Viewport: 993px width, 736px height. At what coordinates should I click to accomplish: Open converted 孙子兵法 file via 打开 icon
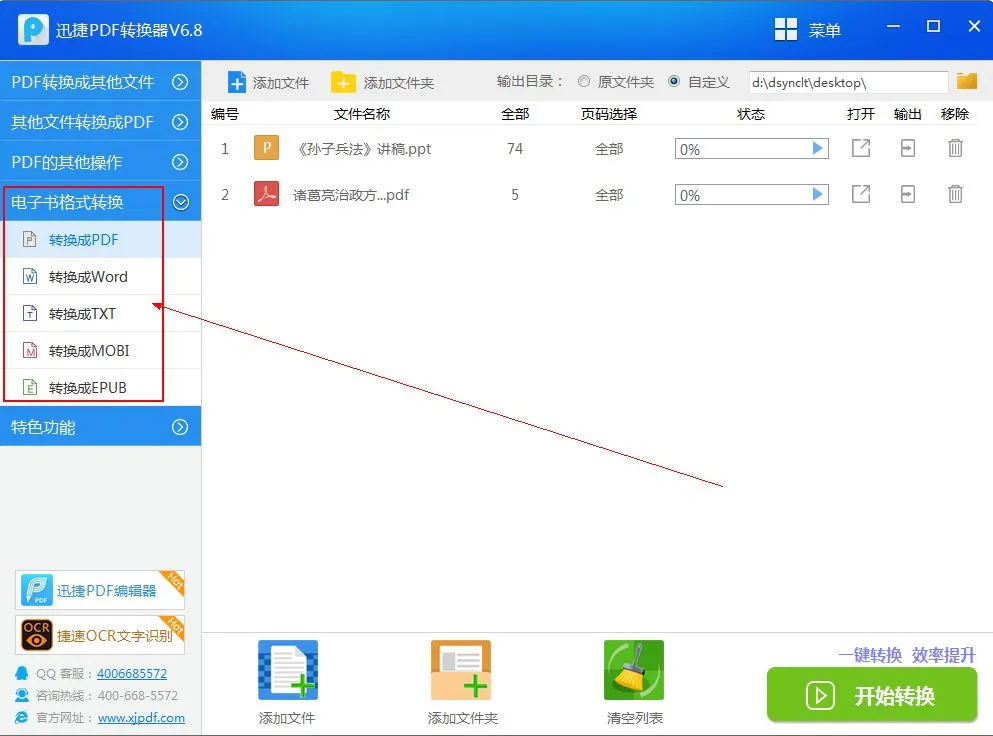tap(861, 148)
